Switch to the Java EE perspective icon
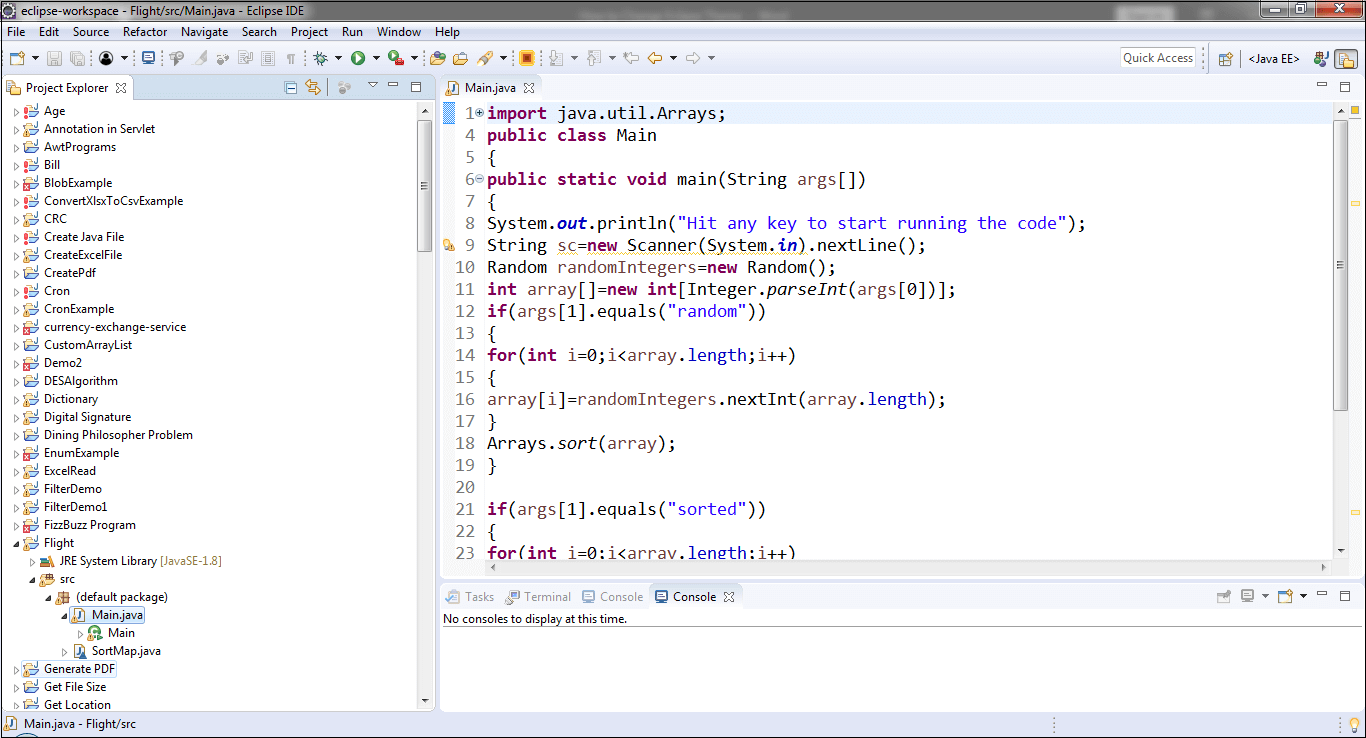The height and width of the screenshot is (738, 1366). click(x=1322, y=58)
